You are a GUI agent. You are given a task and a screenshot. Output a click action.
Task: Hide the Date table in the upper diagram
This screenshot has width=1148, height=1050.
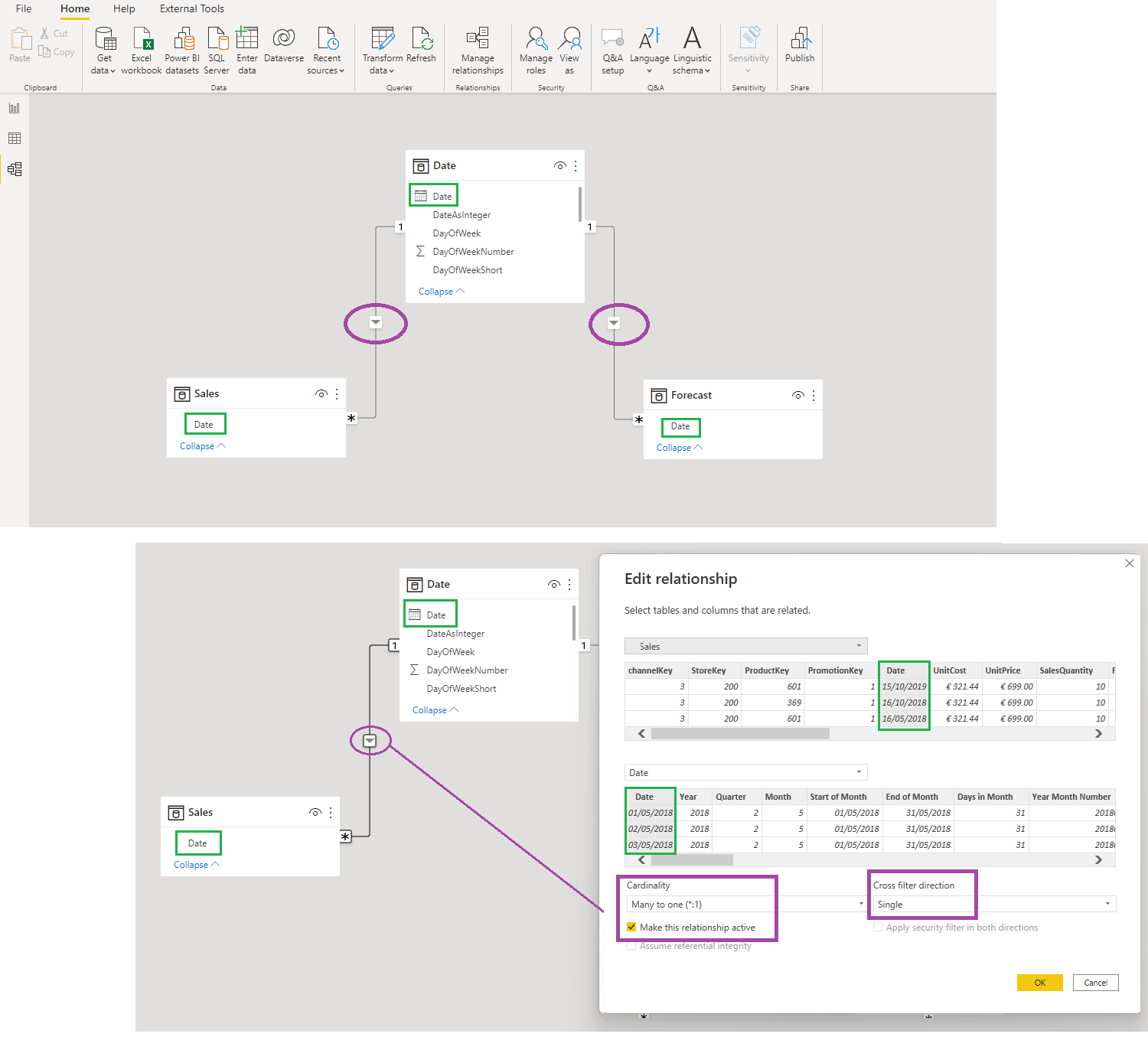coord(560,166)
